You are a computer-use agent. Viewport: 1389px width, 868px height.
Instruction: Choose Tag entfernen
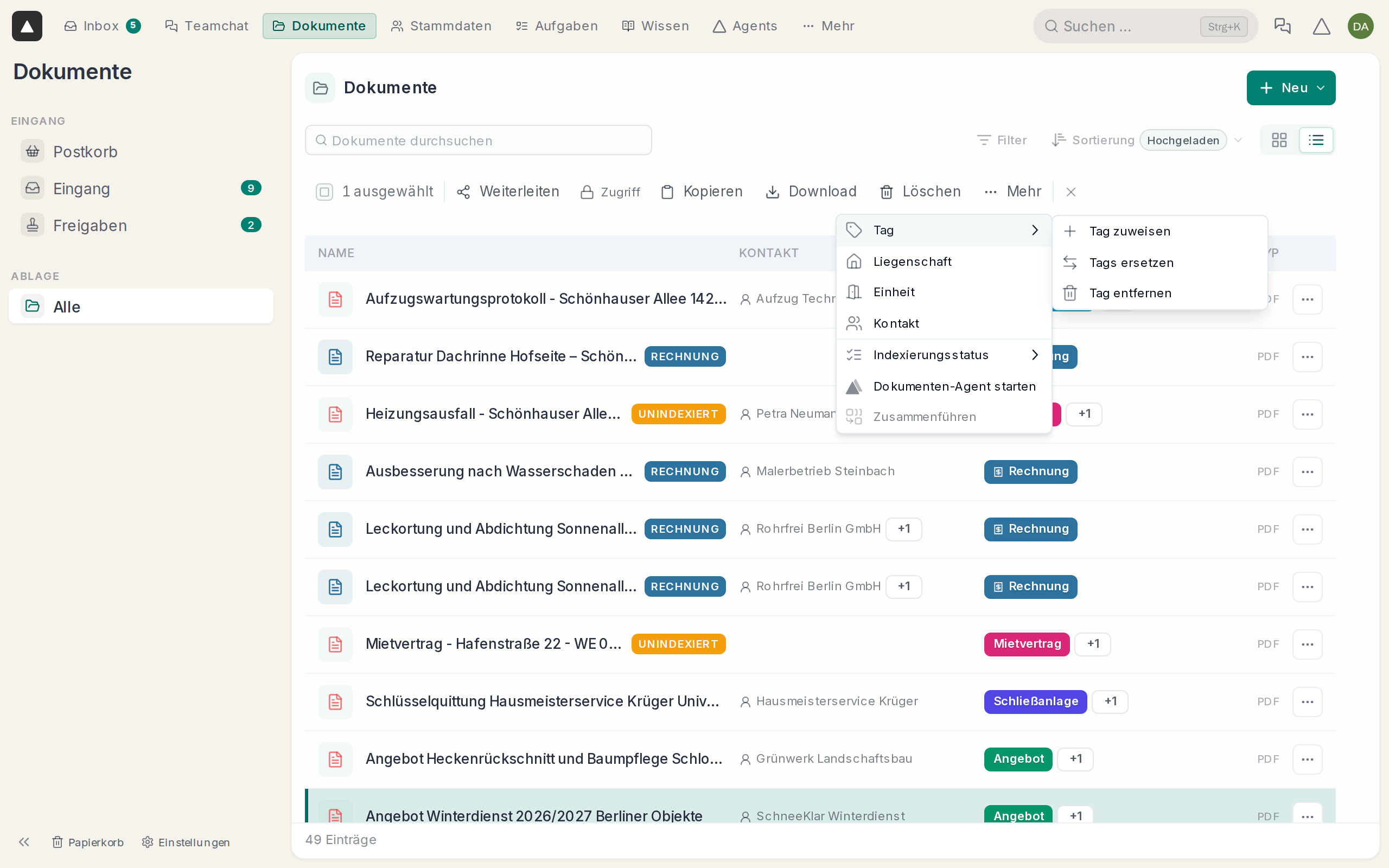[x=1159, y=293]
